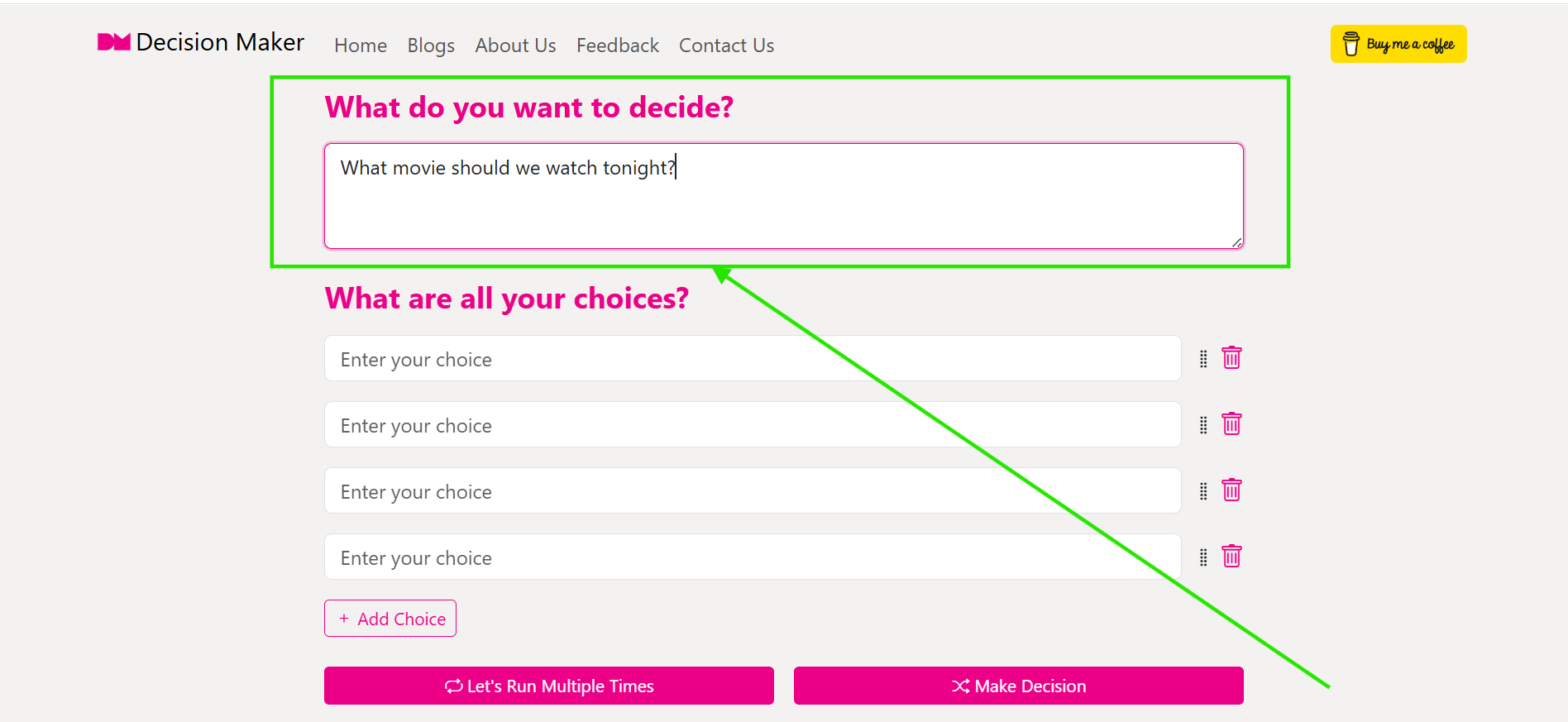Click the trash icon beside the third choice
This screenshot has width=1568, height=722.
[1231, 490]
